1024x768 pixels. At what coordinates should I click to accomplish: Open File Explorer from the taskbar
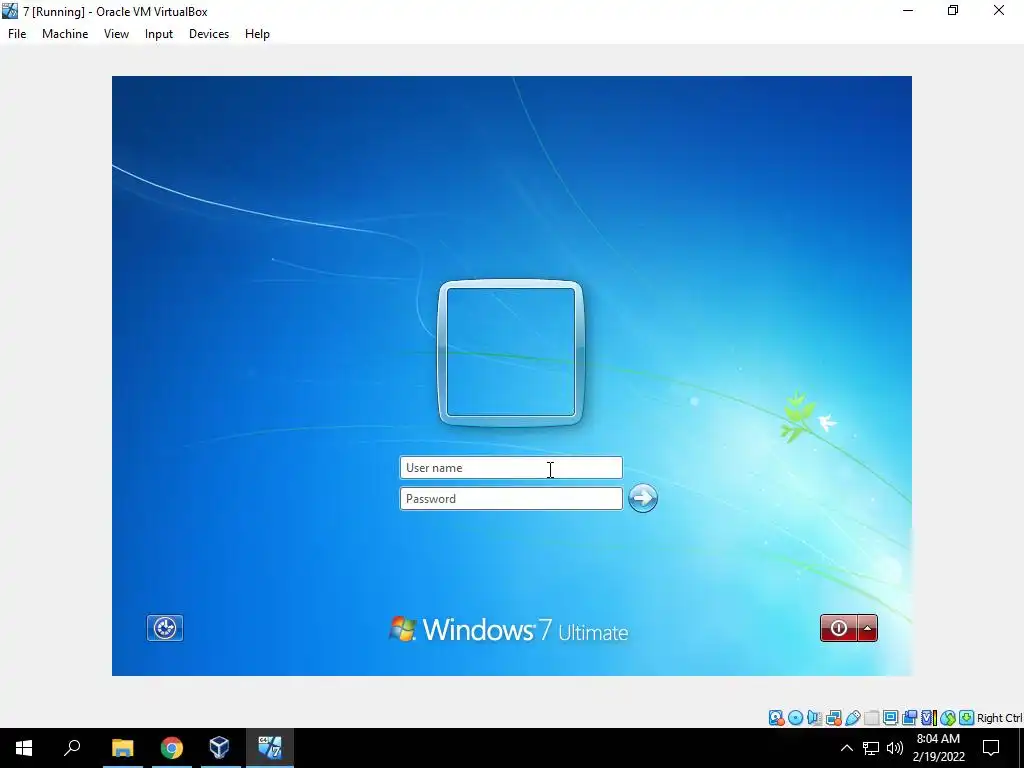pos(122,748)
